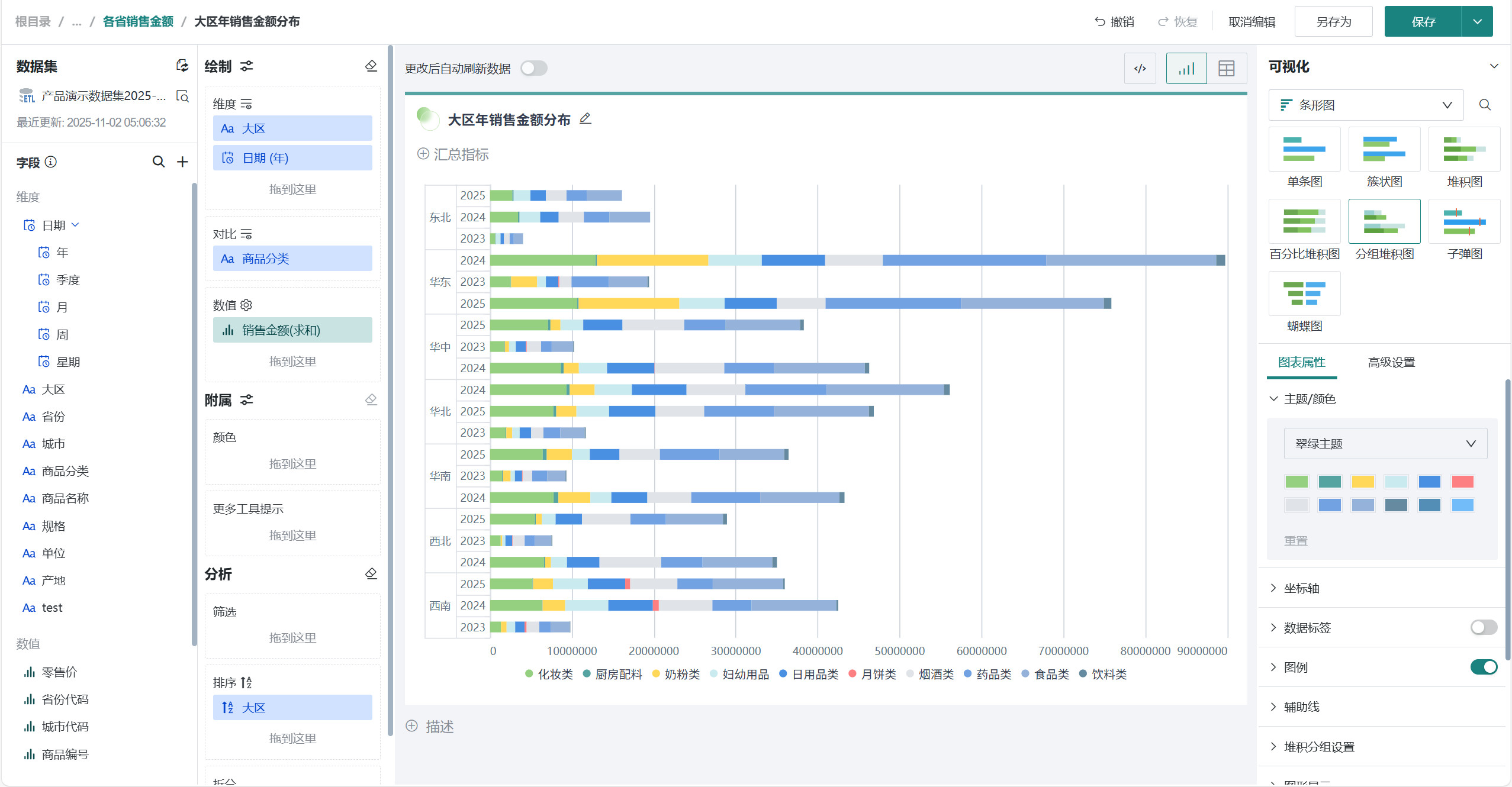This screenshot has width=1512, height=787.
Task: Switch to table view icon
Action: (1226, 69)
